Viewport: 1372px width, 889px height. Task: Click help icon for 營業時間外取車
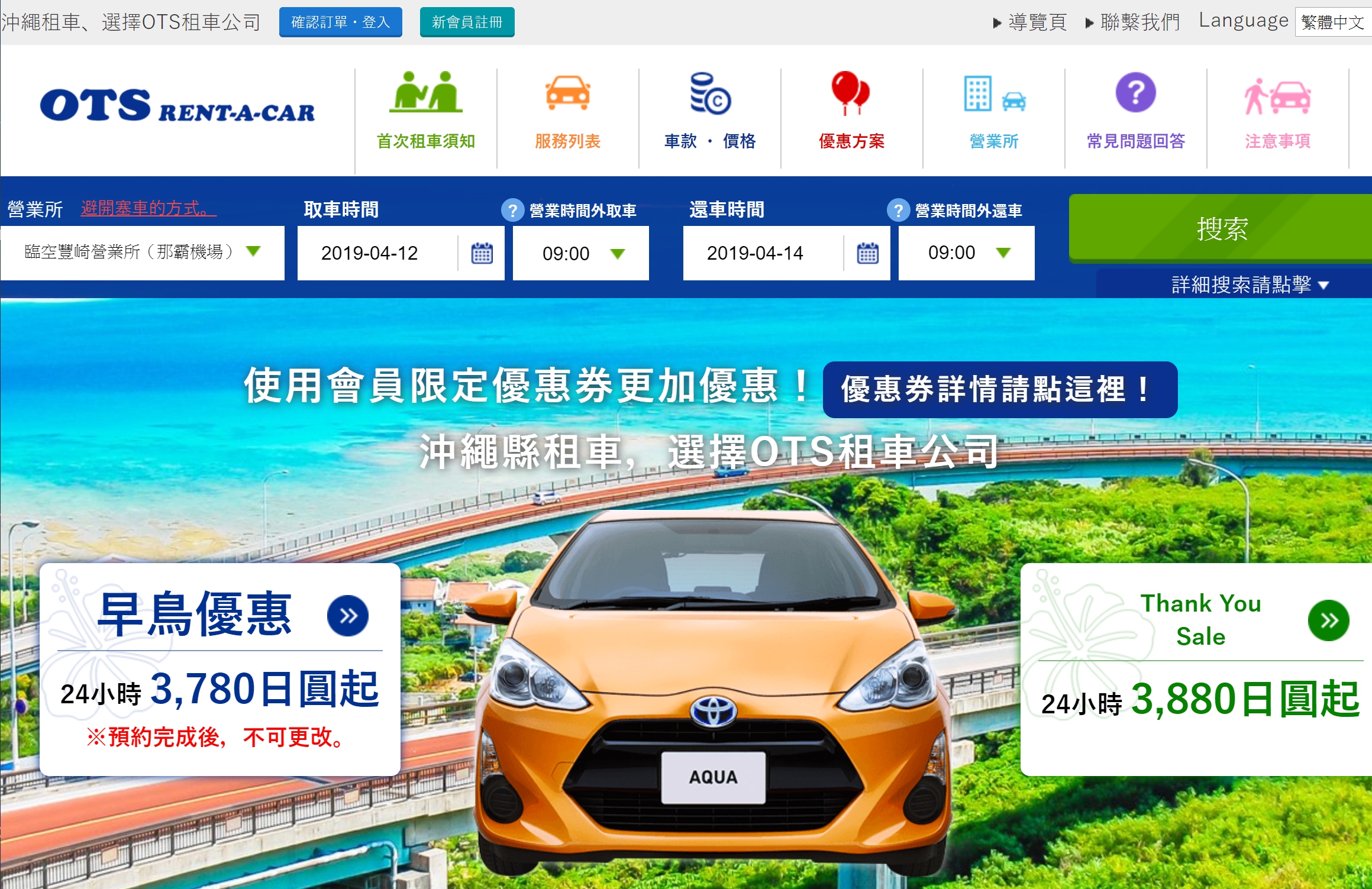(x=512, y=210)
